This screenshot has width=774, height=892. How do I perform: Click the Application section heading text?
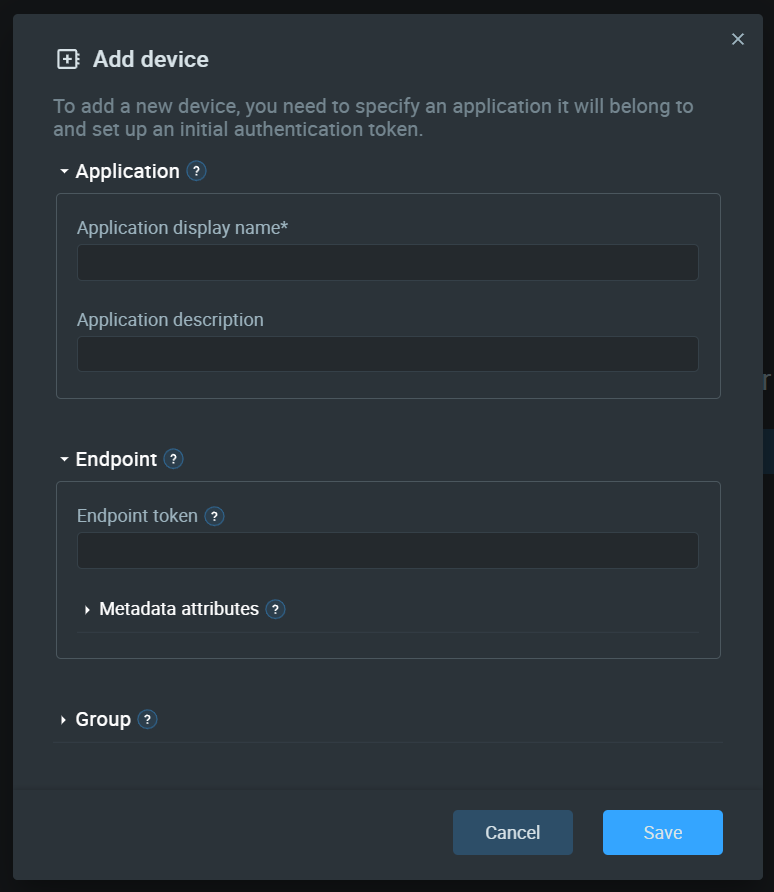(x=127, y=171)
